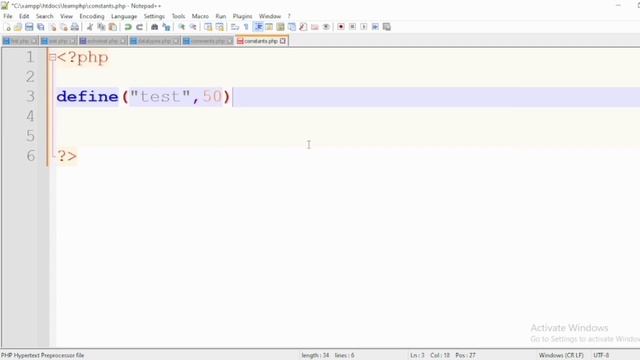Play back the recorded macro
Screen dimensions: 640x360
(364, 27)
